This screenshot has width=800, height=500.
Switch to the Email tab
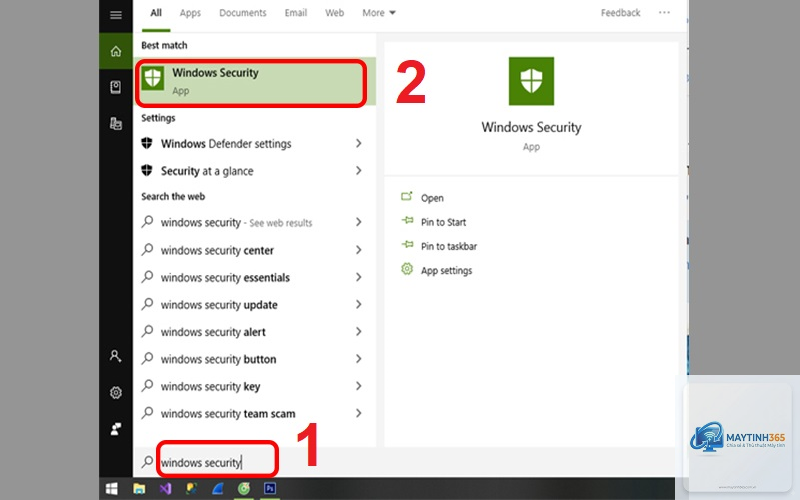click(296, 13)
